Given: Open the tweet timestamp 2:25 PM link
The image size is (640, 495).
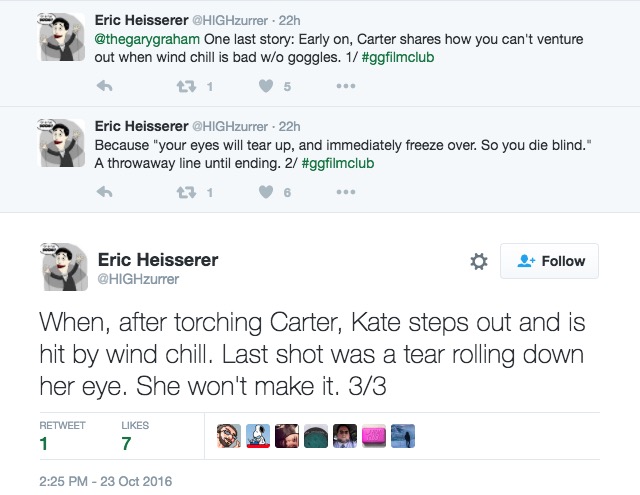Looking at the screenshot, I should click(x=105, y=481).
